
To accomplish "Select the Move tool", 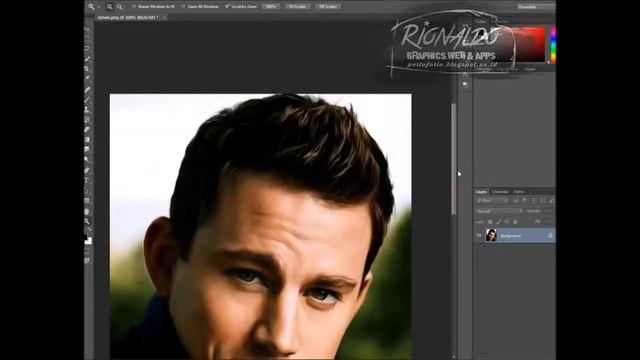I will [x=88, y=29].
